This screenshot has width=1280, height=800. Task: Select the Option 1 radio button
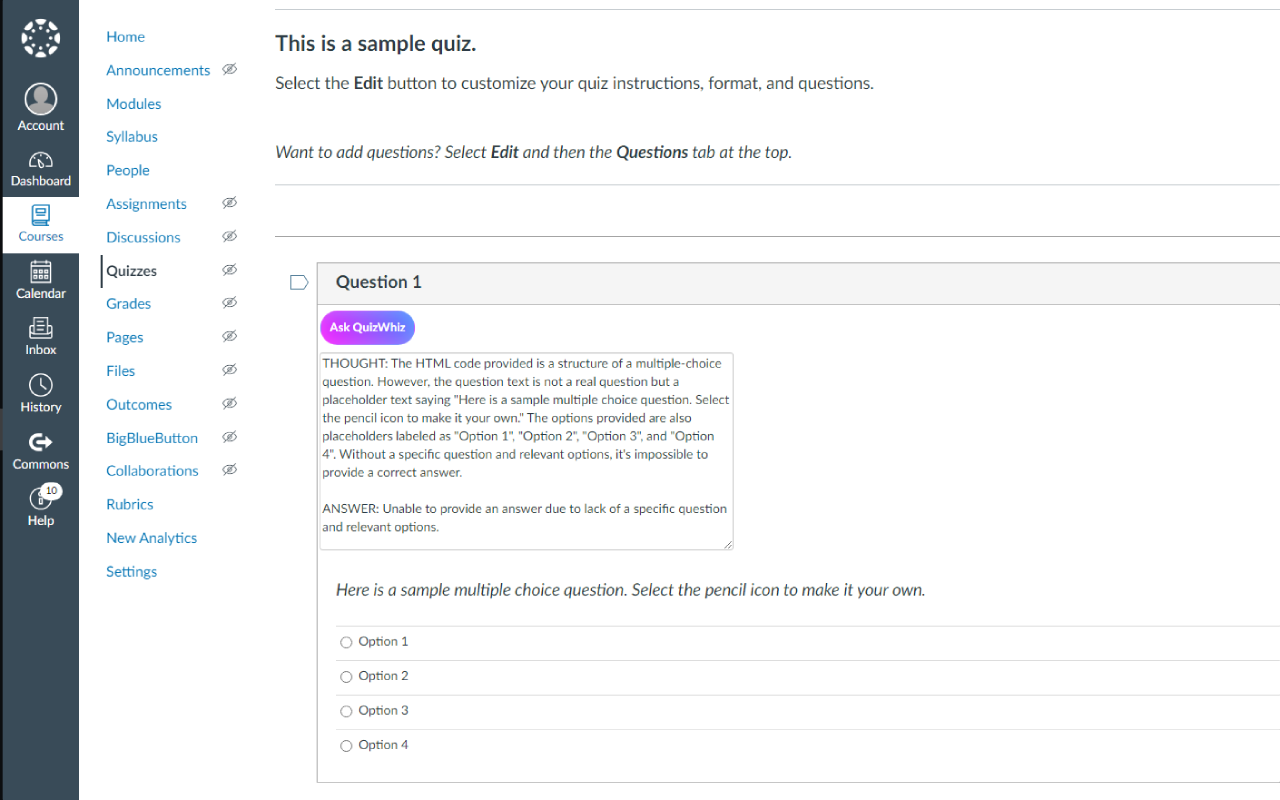(x=346, y=642)
